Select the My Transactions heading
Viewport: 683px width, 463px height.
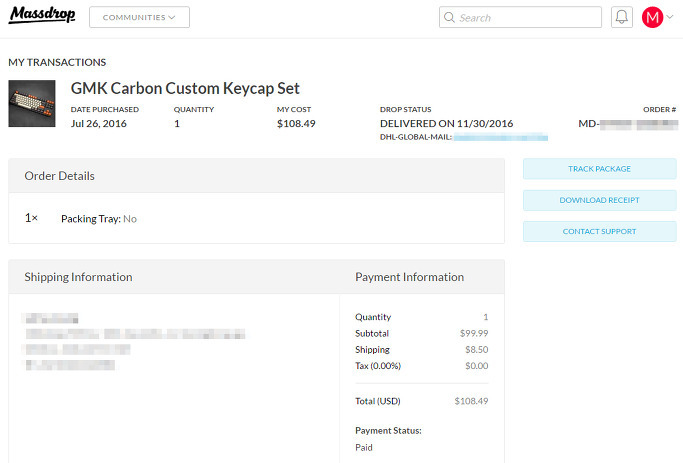click(57, 62)
